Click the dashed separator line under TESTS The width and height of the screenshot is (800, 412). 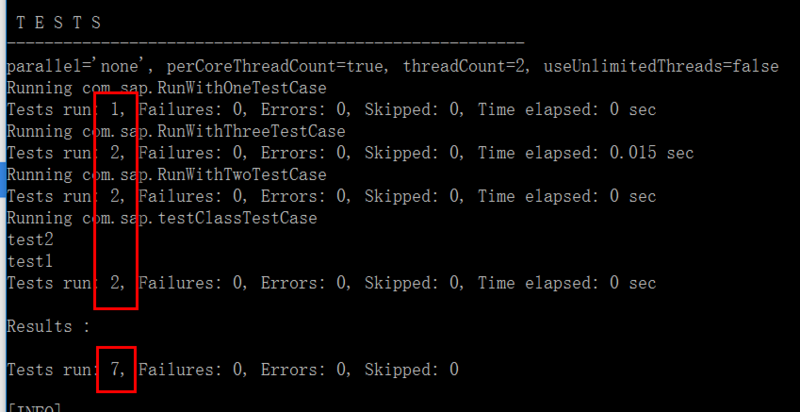tap(265, 44)
